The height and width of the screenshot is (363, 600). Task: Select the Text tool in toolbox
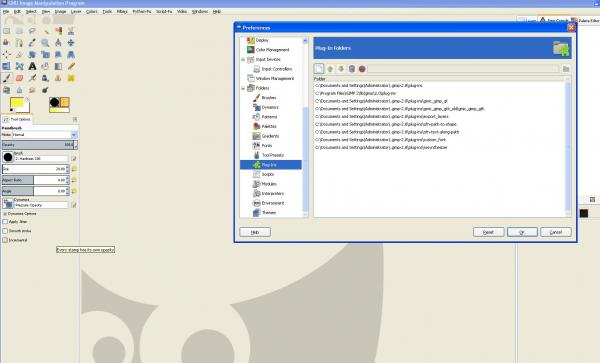point(33,66)
